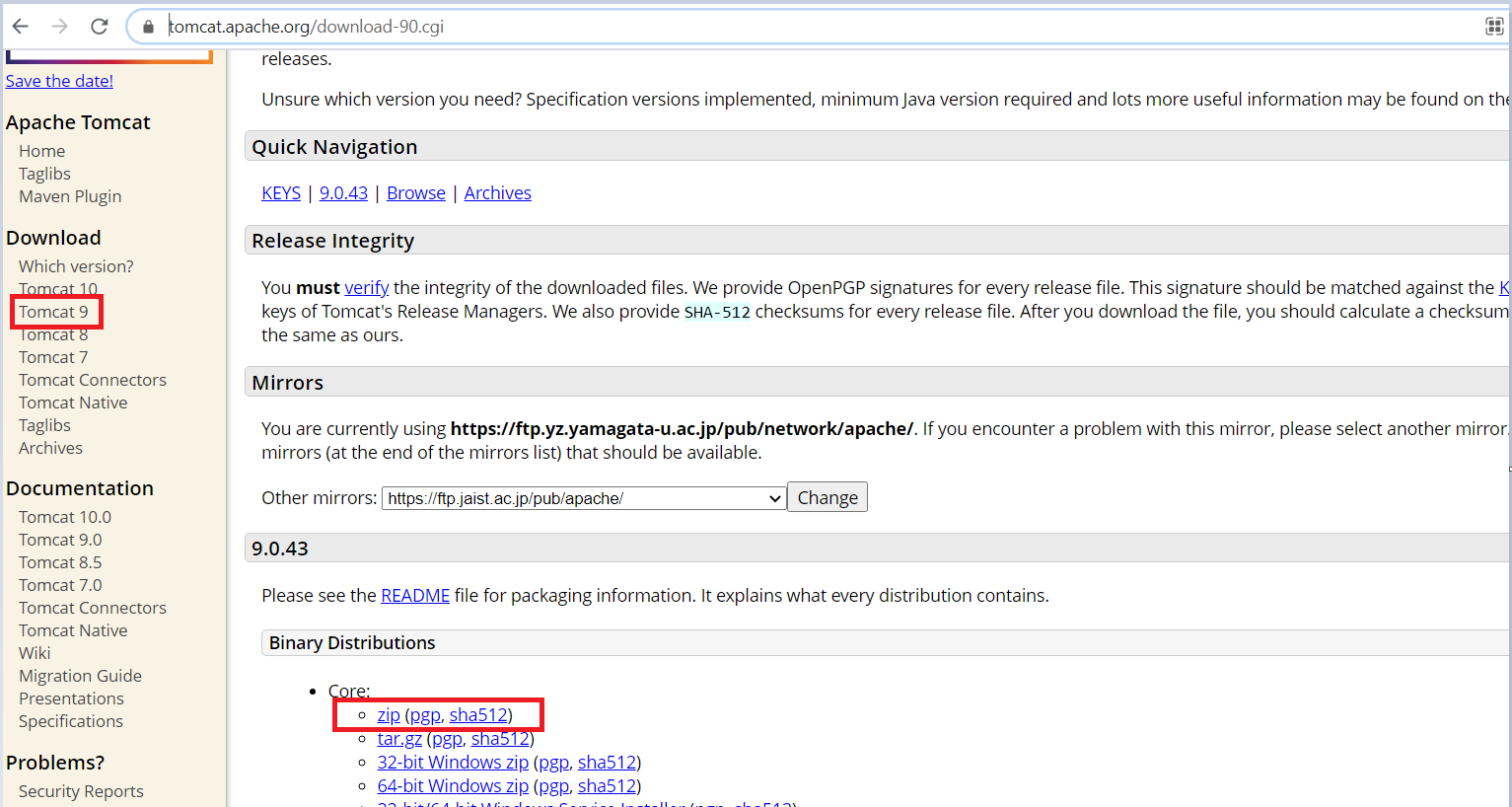This screenshot has width=1512, height=807.
Task: Download the 32-bit Windows zip
Action: point(453,763)
